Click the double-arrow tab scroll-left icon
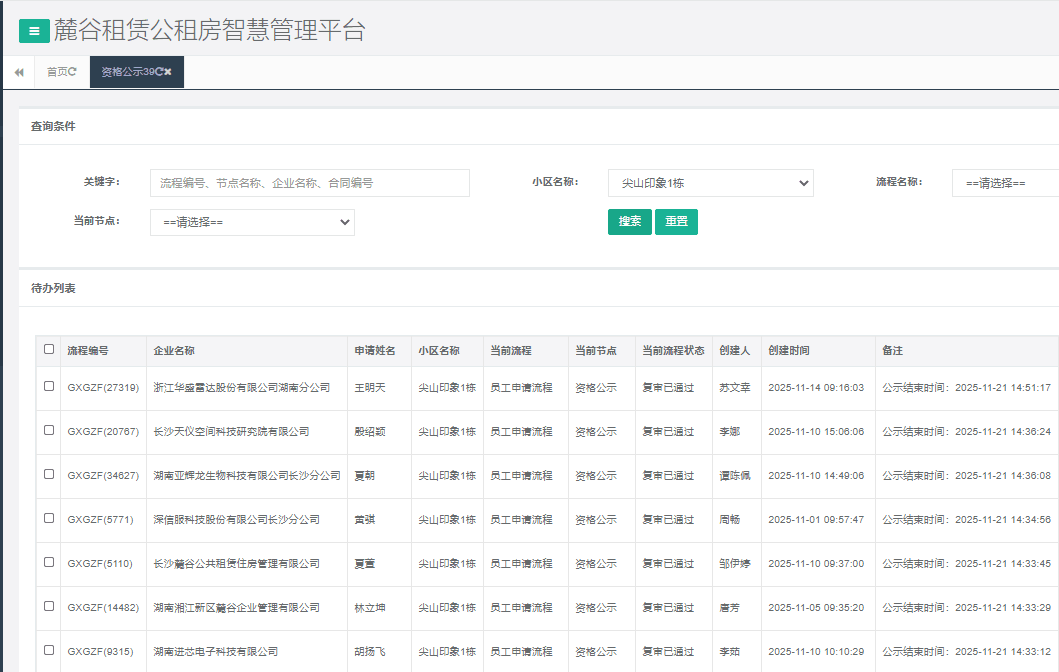The width and height of the screenshot is (1059, 672). 18,72
